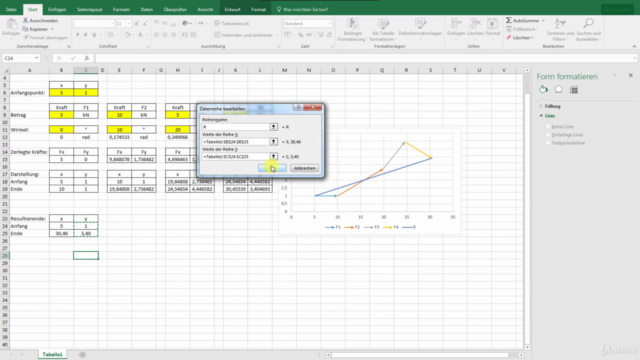
Task: Close the Form formatieren pane
Action: pos(631,75)
